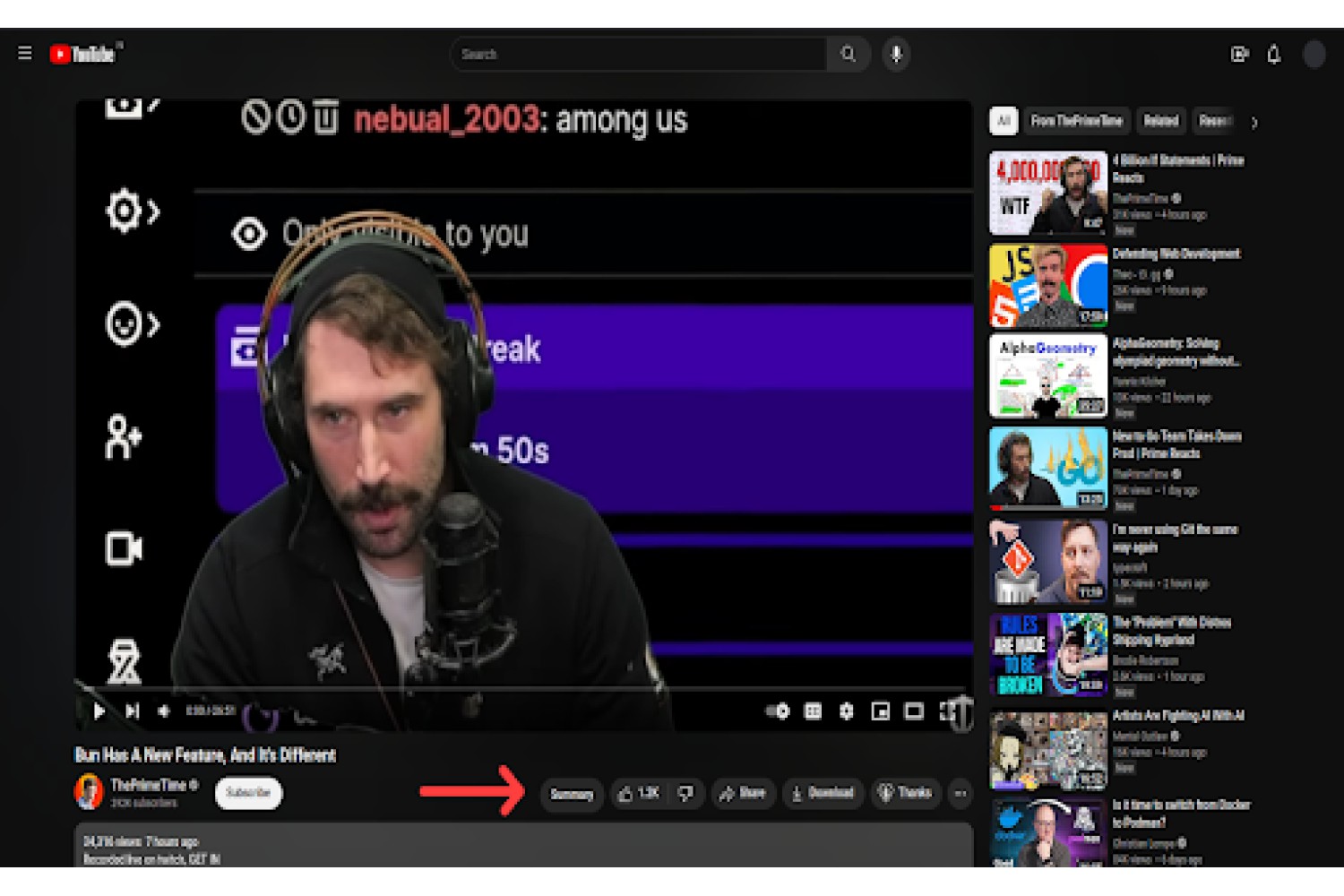1344x896 pixels.
Task: Start voice search with microphone icon
Action: tap(896, 55)
